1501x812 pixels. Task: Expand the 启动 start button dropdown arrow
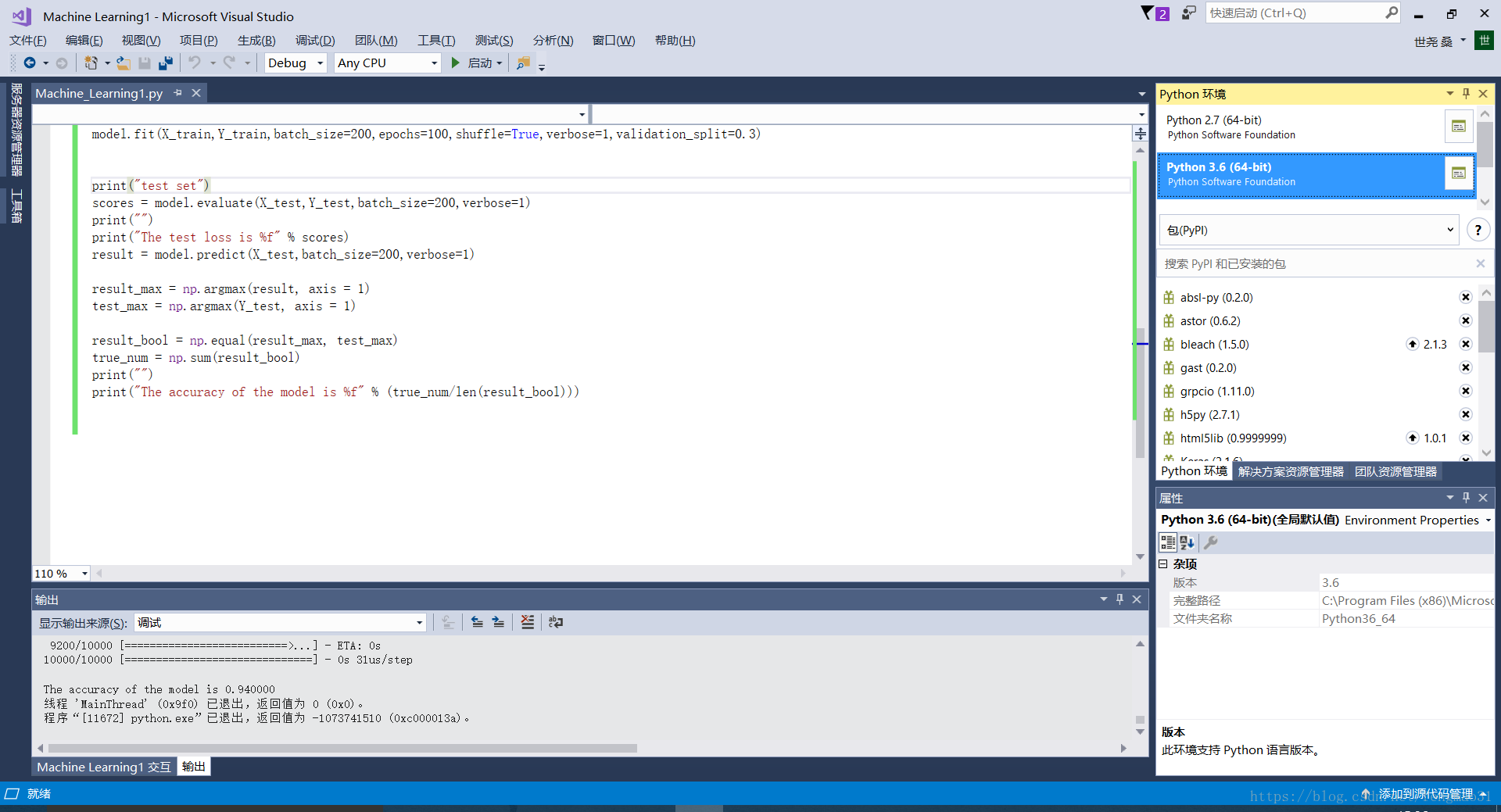tap(499, 63)
